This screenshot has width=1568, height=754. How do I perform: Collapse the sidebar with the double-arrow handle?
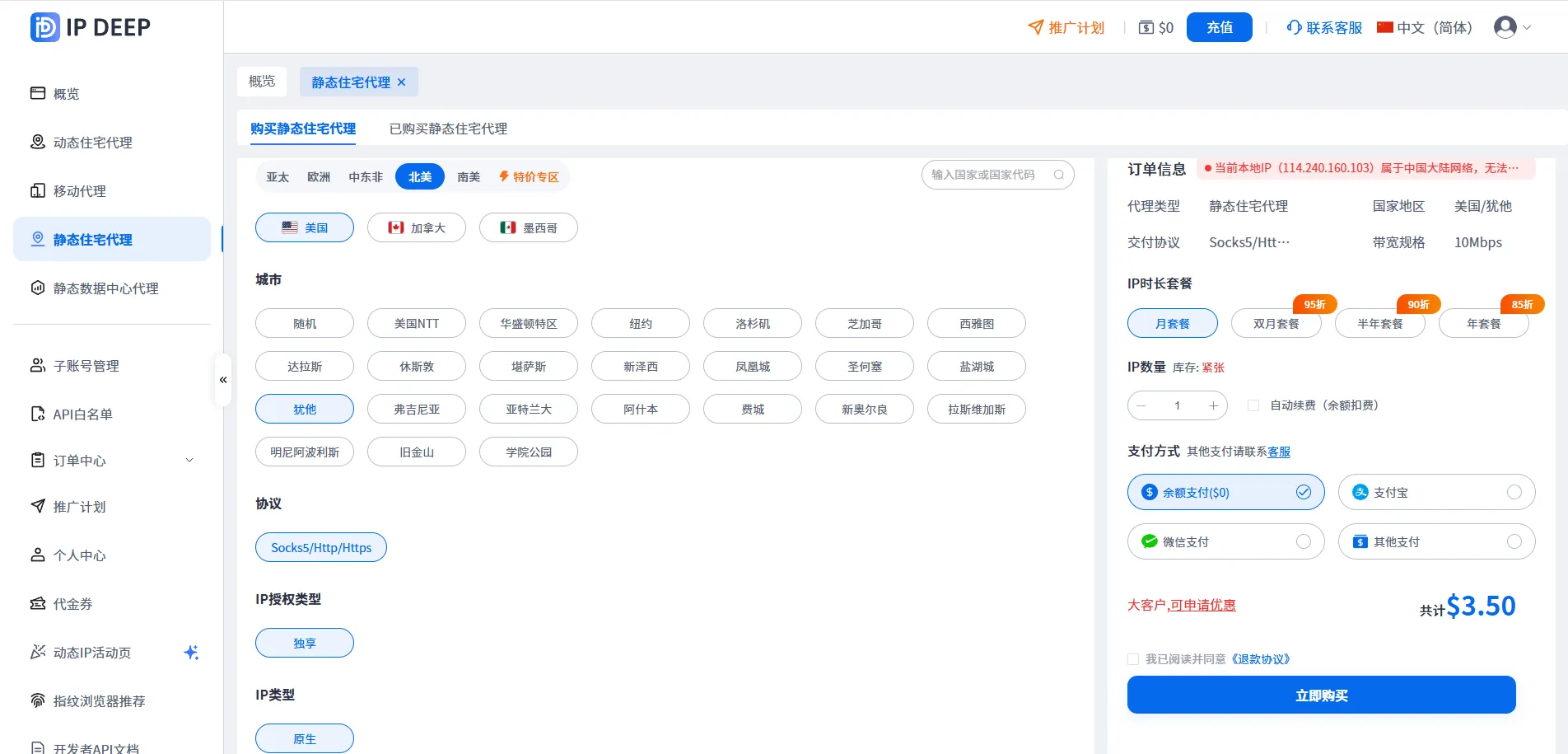[223, 380]
